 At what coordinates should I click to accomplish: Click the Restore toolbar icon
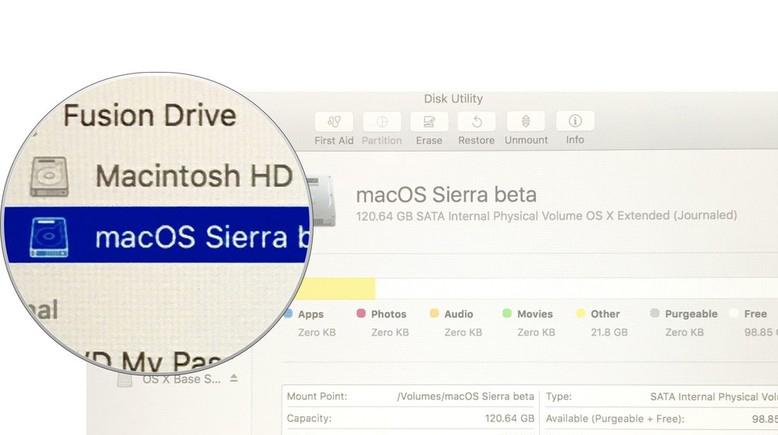pos(476,122)
